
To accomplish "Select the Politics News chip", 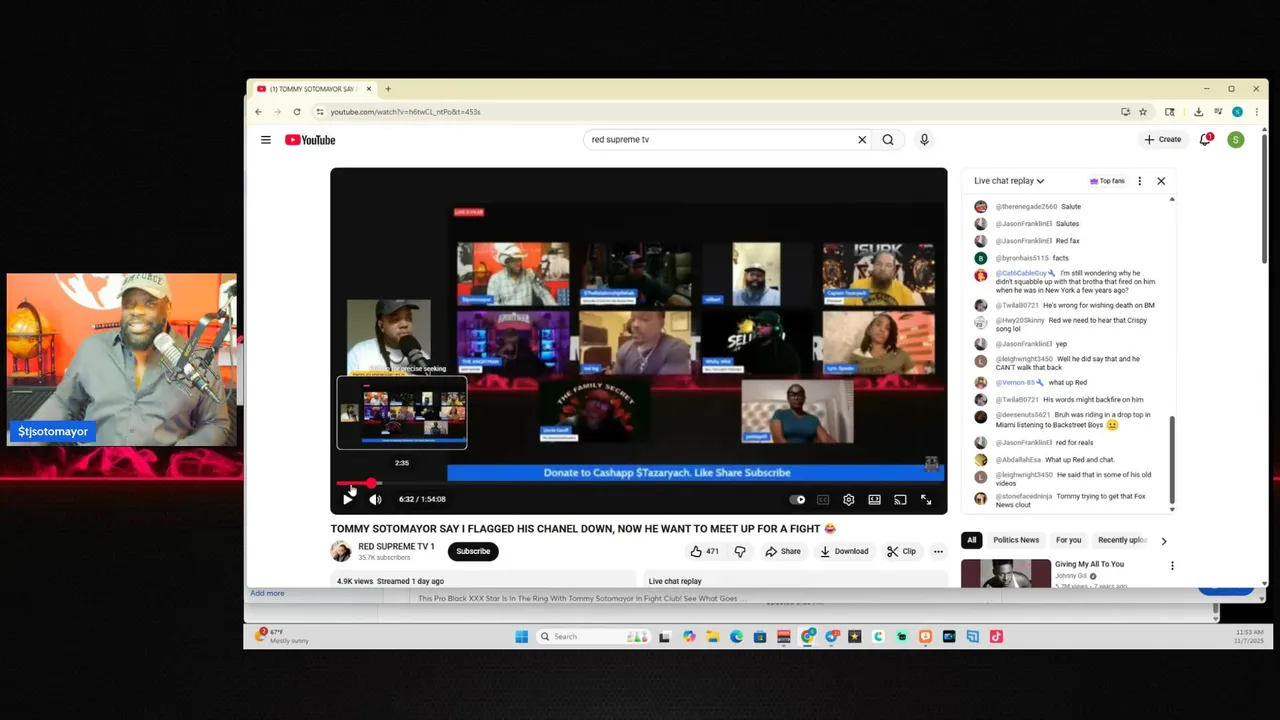I will click(1016, 540).
